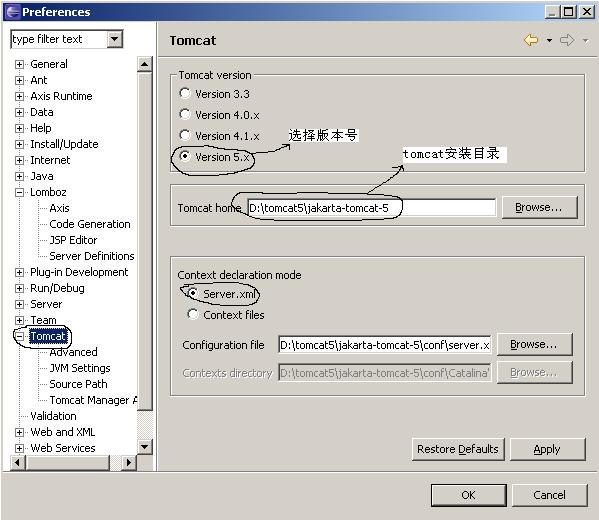Expand the Help tree node
The image size is (599, 520).
[19, 128]
